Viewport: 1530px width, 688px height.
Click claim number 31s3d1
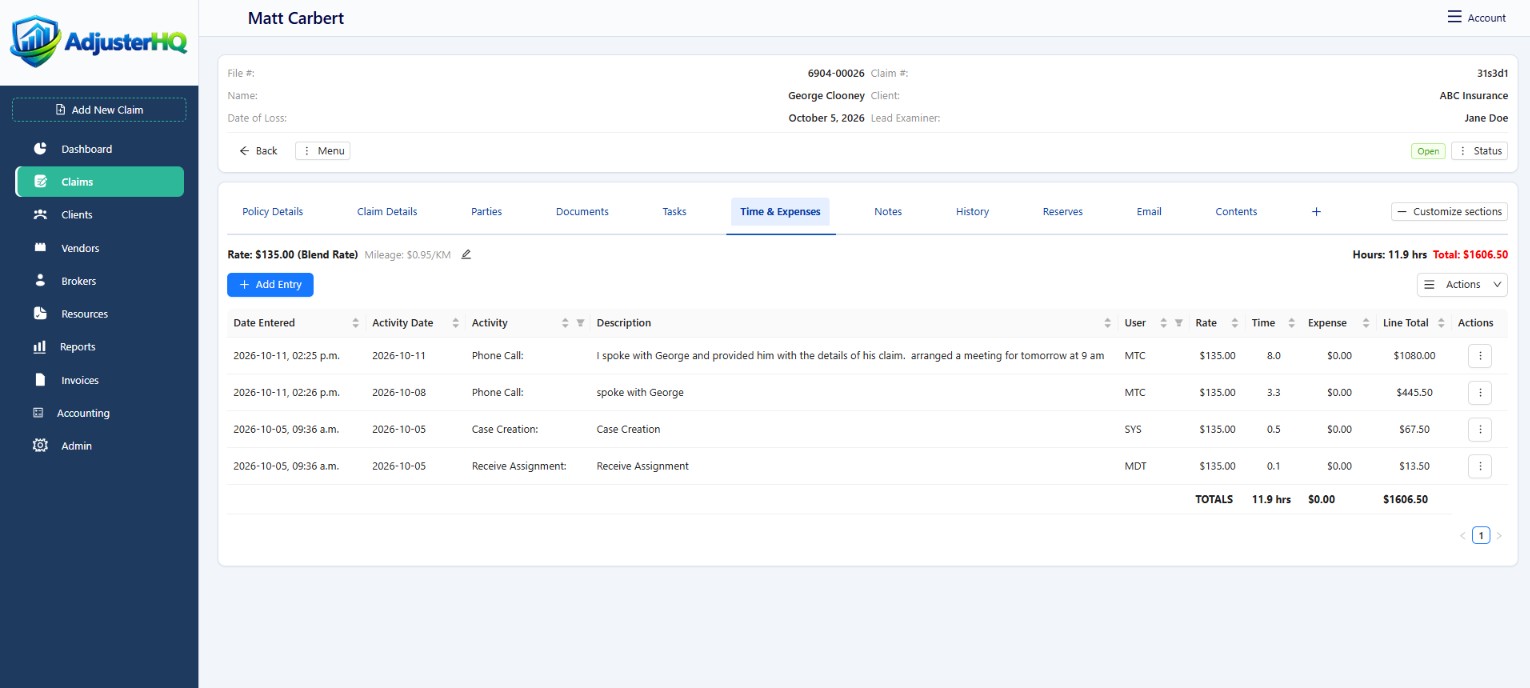(1492, 74)
